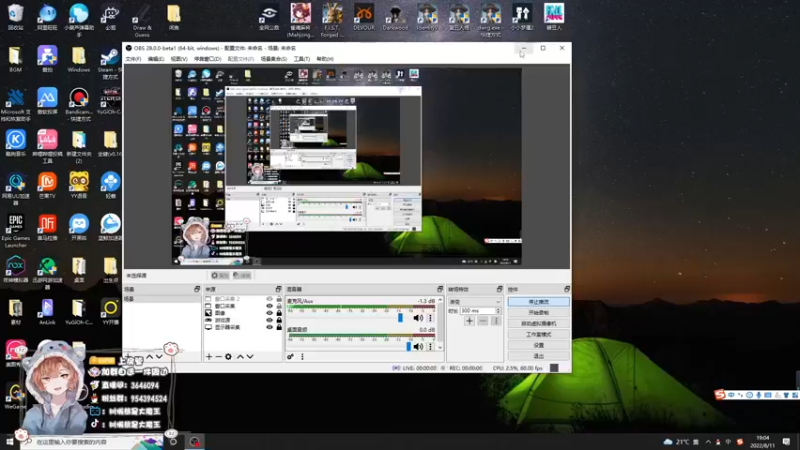The image size is (800, 450).
Task: Click Properties button above the Sources panel
Action: [219, 276]
